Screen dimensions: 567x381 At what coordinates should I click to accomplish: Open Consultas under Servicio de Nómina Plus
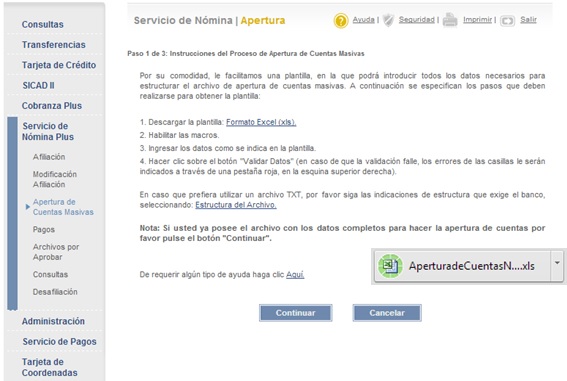click(x=50, y=274)
